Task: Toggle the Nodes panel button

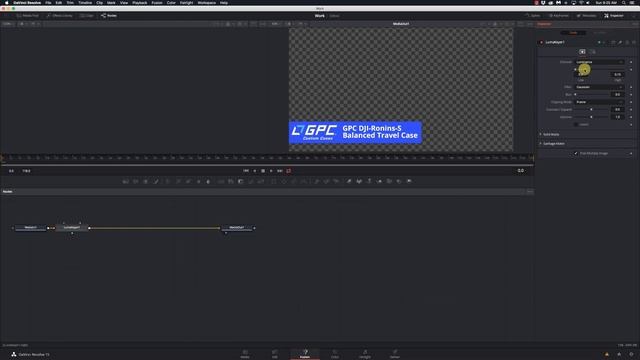Action: pyautogui.click(x=109, y=16)
